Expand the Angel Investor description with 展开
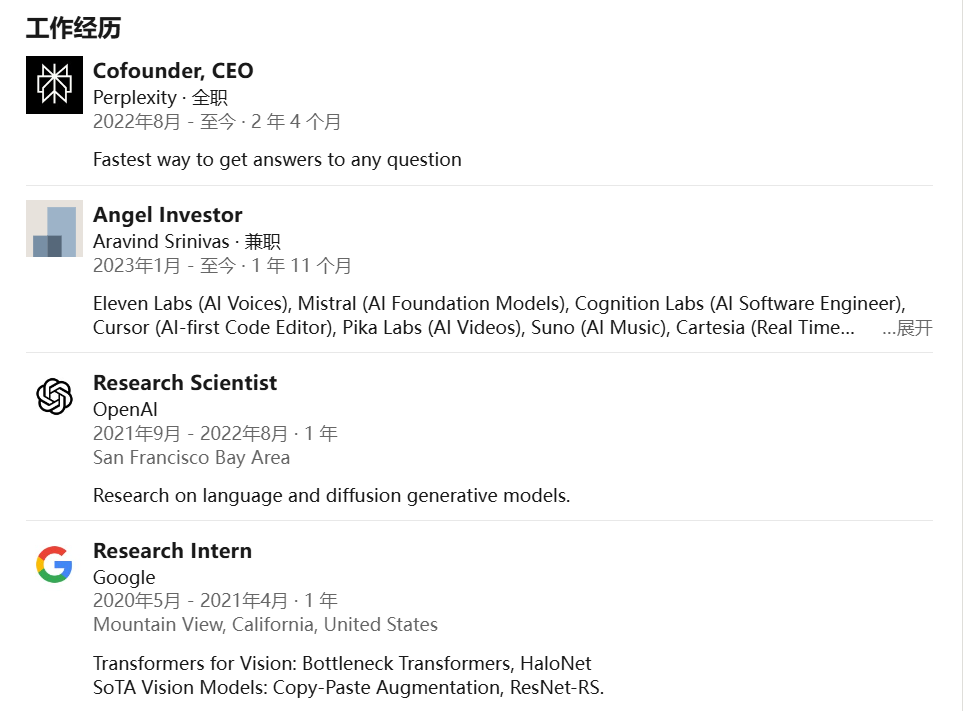Screen dimensions: 963x711 (908, 328)
